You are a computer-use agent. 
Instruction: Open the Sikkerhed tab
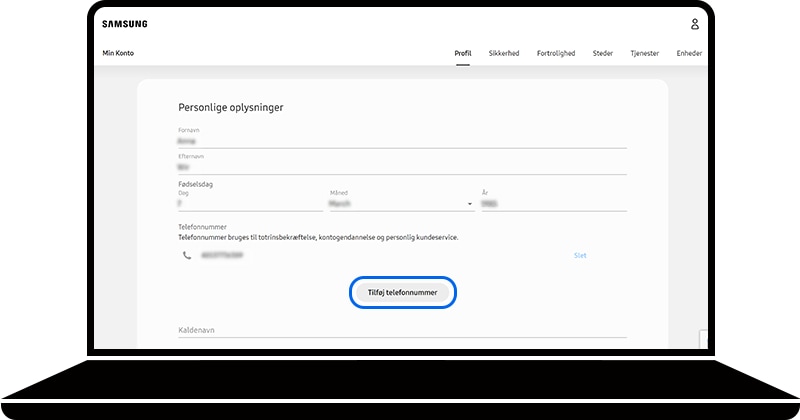click(x=504, y=53)
